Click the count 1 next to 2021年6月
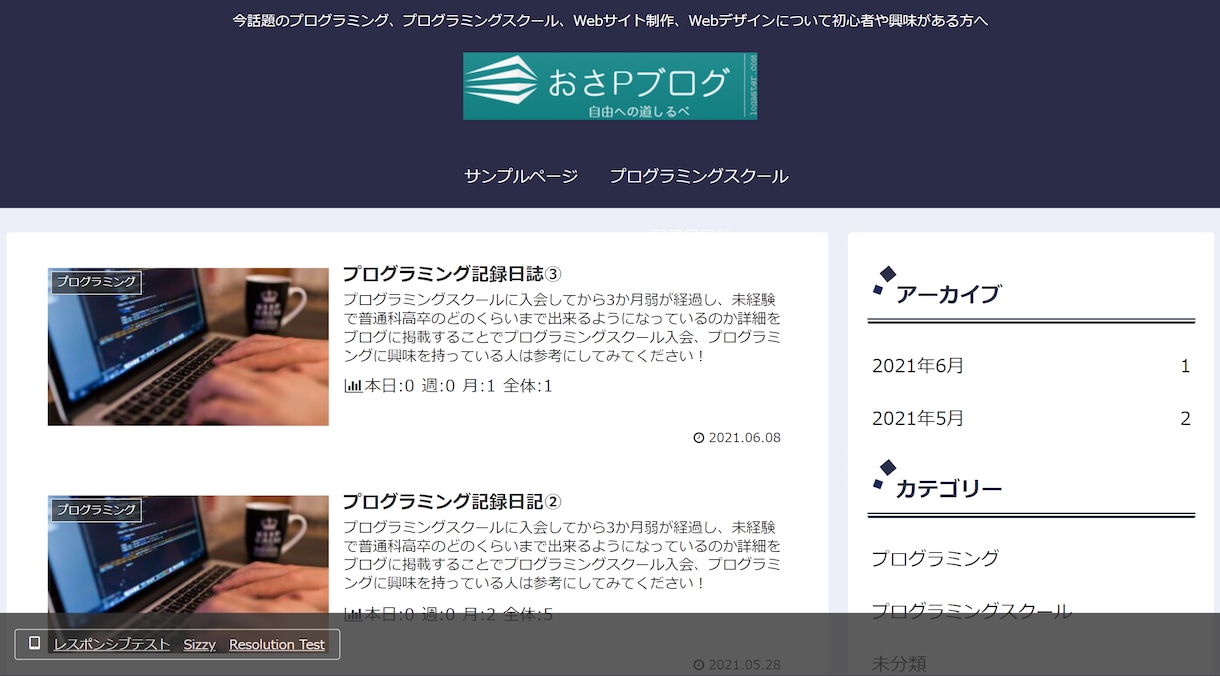 (x=1186, y=366)
